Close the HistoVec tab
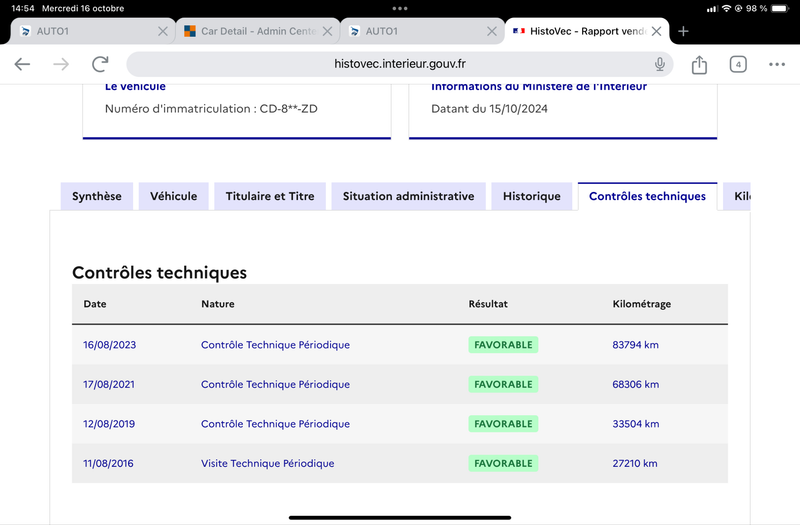The image size is (800, 525). tap(657, 31)
